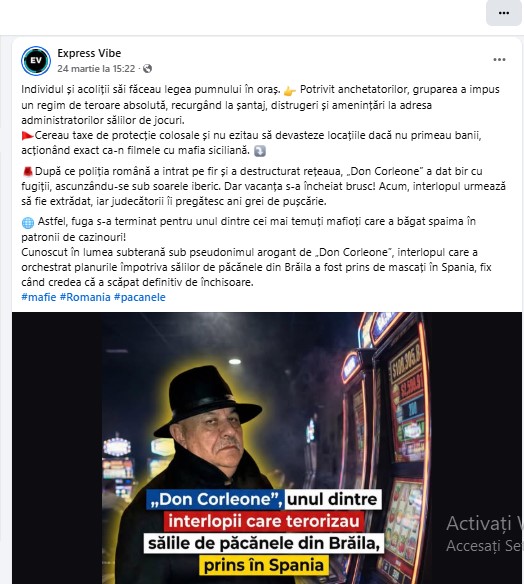Click the blue globe emoji before Astfel
This screenshot has width=524, height=584.
[x=28, y=222]
